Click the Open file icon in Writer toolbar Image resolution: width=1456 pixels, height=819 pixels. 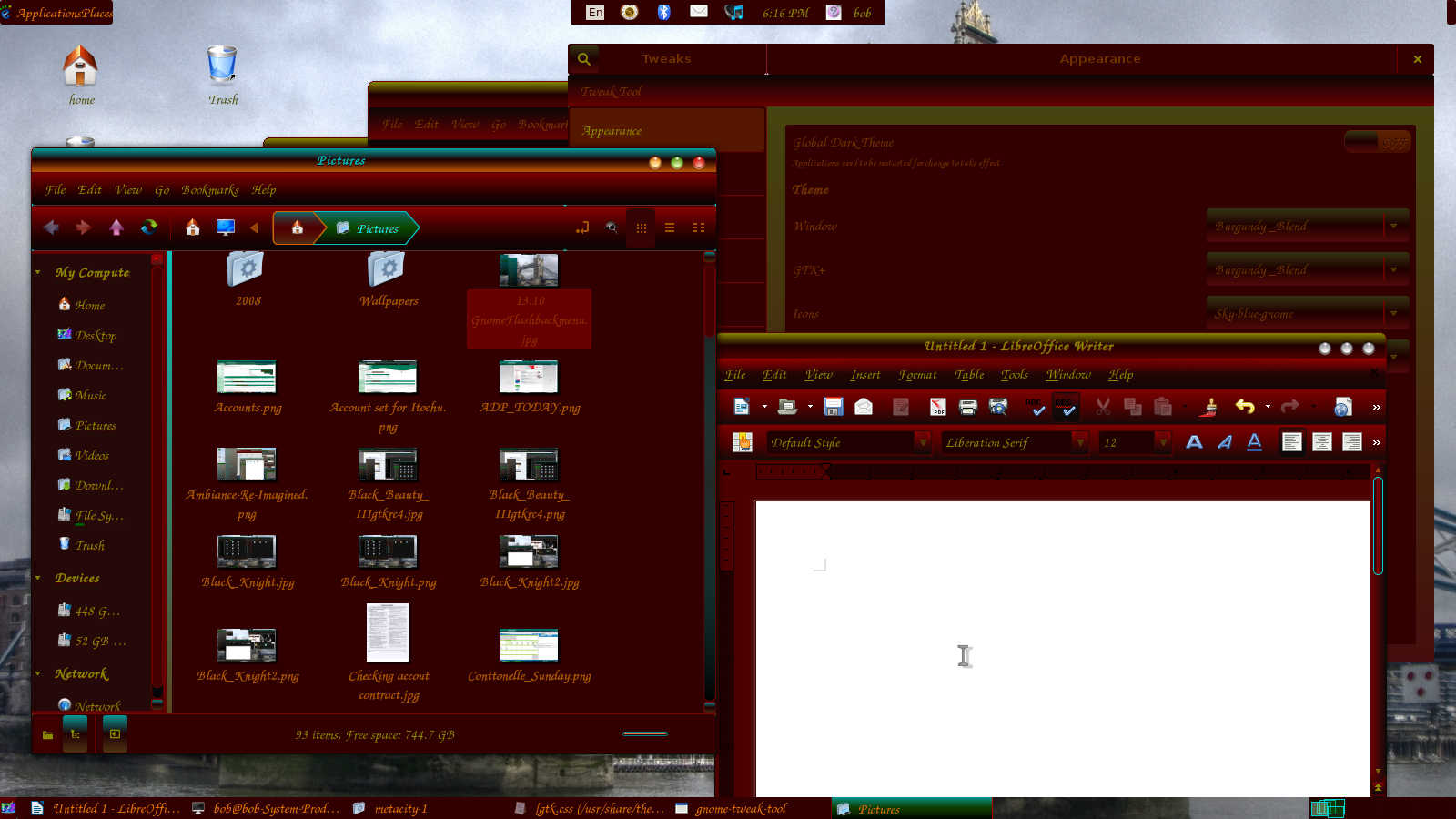(x=787, y=407)
